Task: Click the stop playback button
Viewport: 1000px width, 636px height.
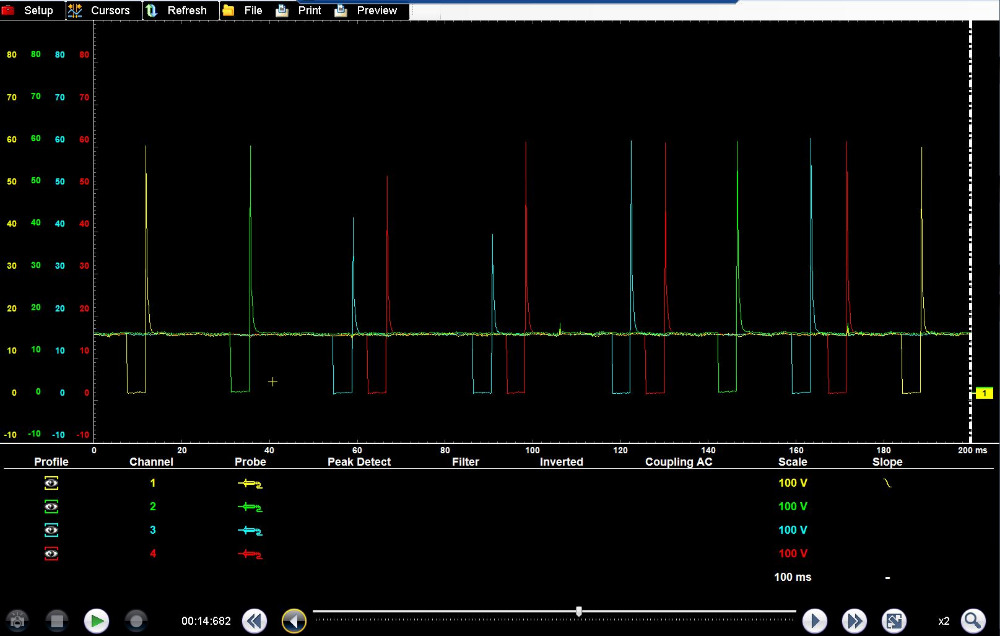Action: (x=57, y=621)
